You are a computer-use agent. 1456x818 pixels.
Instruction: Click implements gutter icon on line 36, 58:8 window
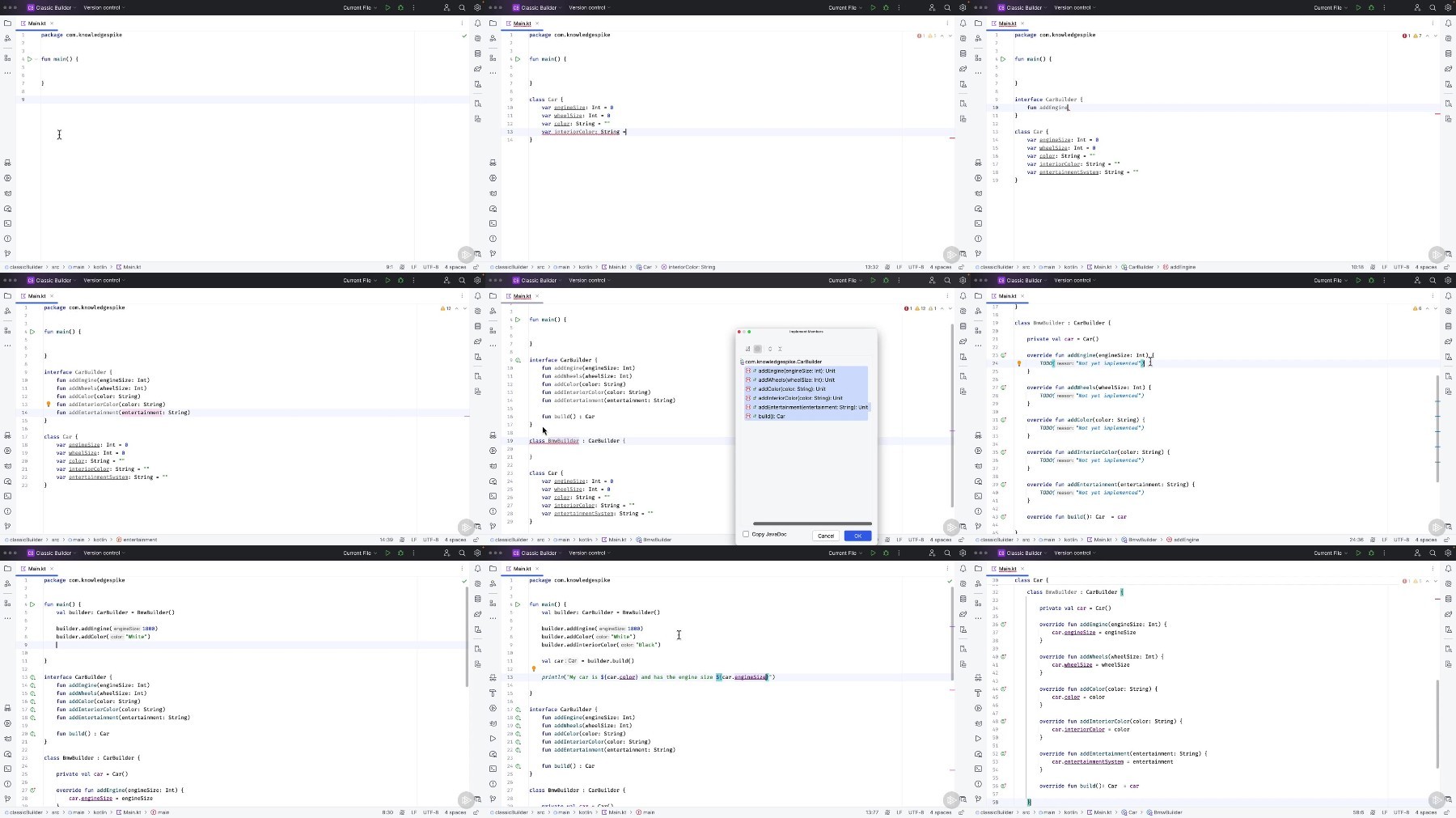[x=1004, y=624]
